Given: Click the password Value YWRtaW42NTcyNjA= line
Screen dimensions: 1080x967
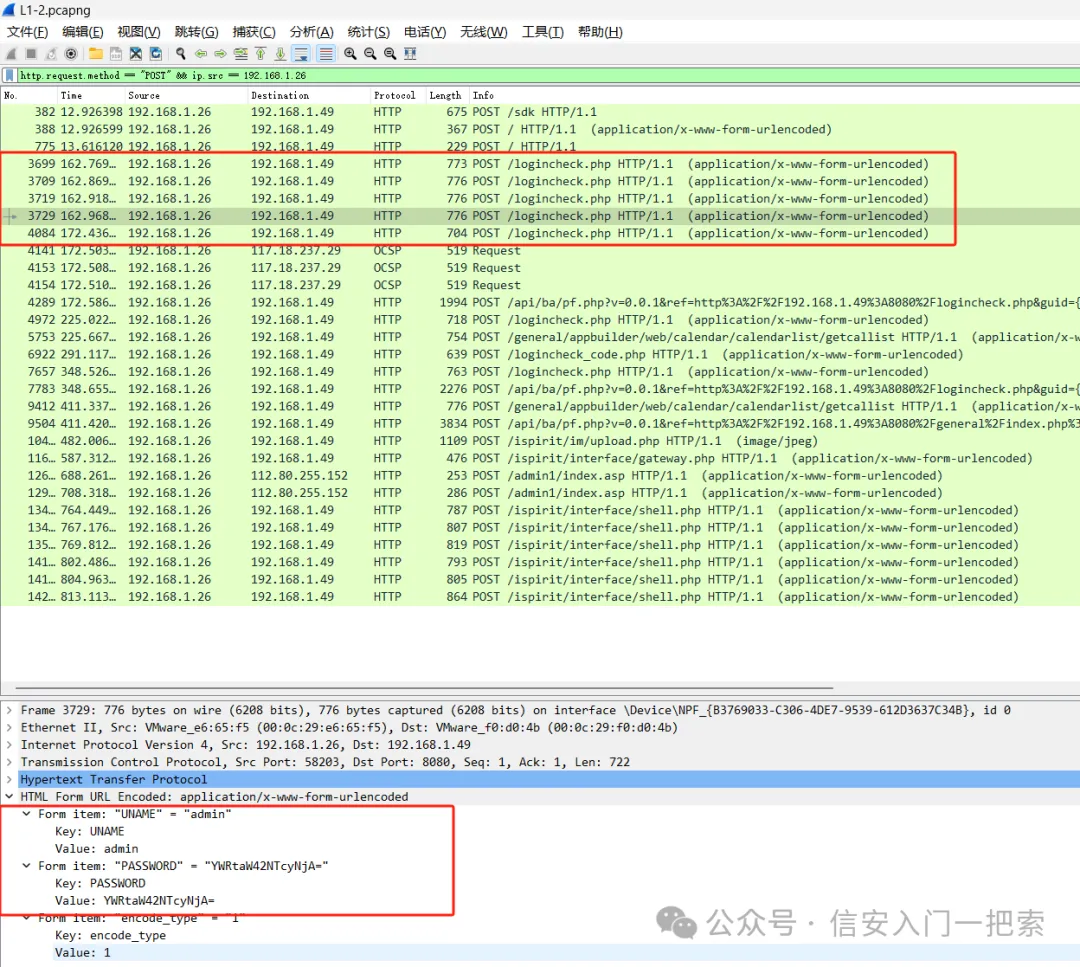Looking at the screenshot, I should [135, 900].
